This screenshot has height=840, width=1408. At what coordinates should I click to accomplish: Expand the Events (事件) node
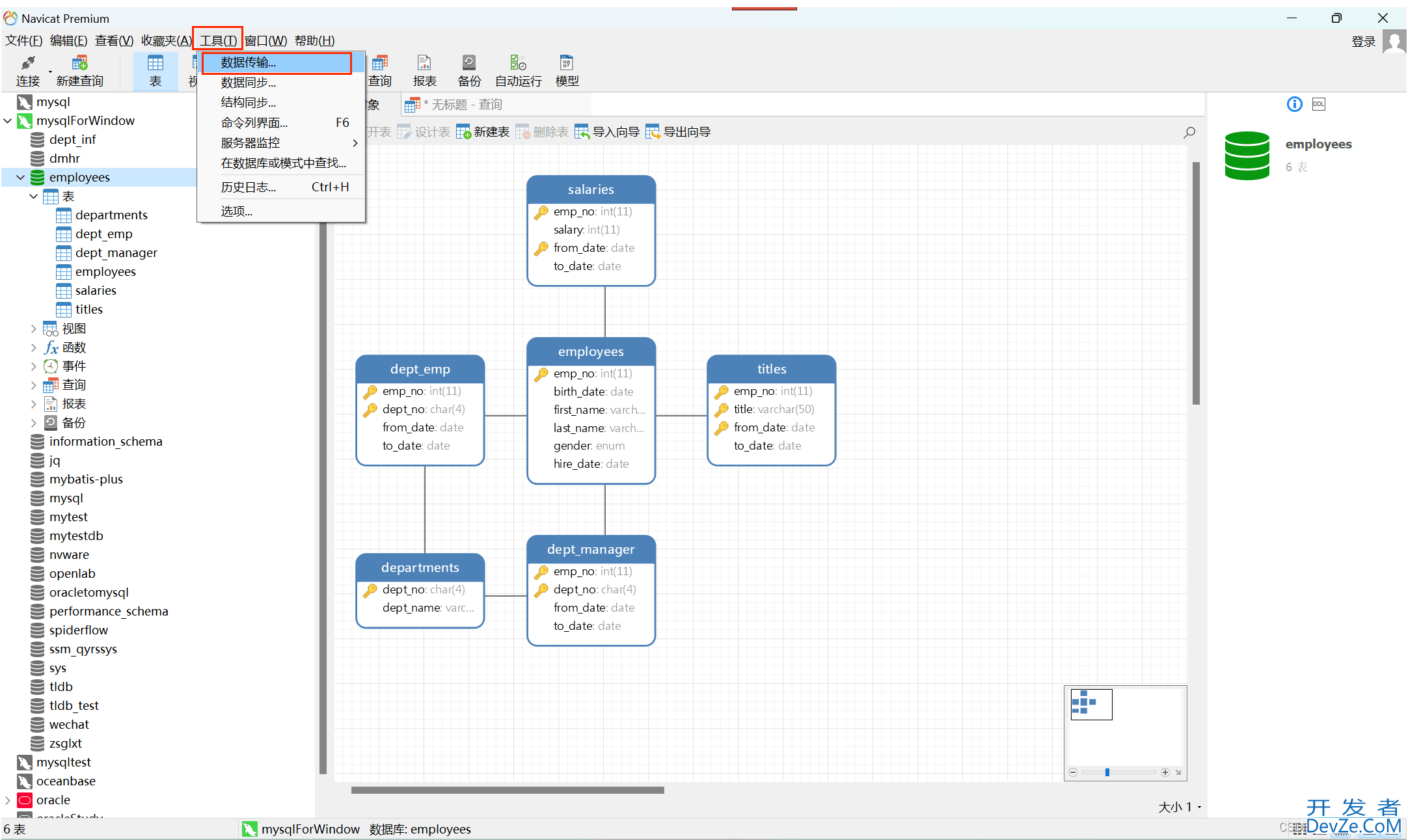click(x=34, y=366)
